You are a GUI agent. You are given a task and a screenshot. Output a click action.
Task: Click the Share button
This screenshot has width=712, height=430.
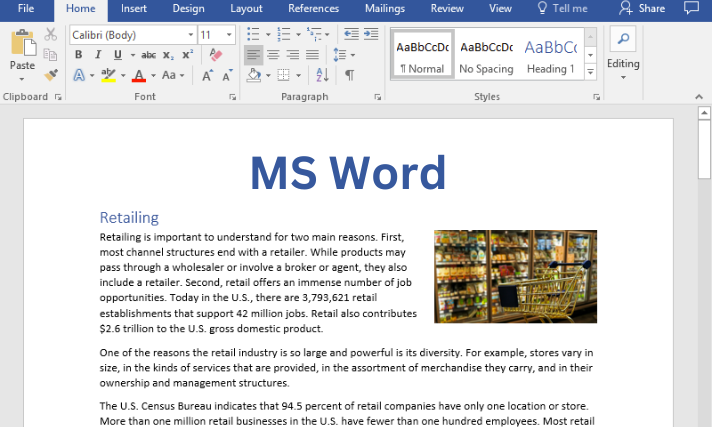click(642, 9)
